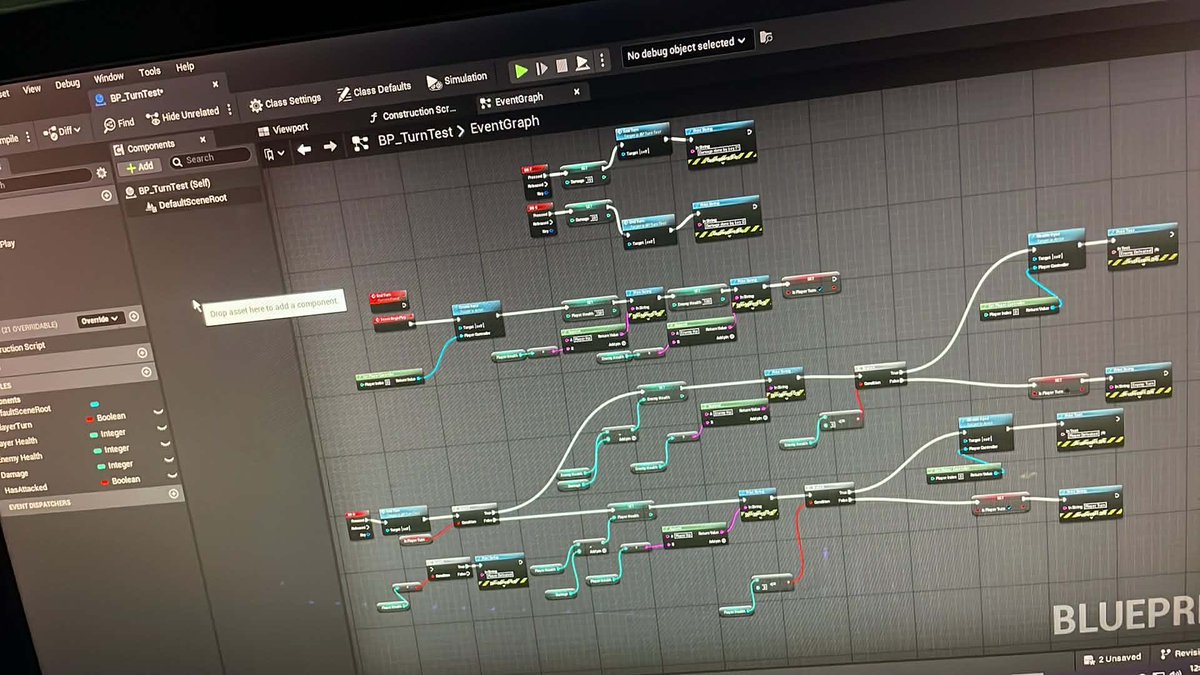This screenshot has width=1200, height=675.
Task: Click the graph navigate forward arrow
Action: (x=329, y=147)
